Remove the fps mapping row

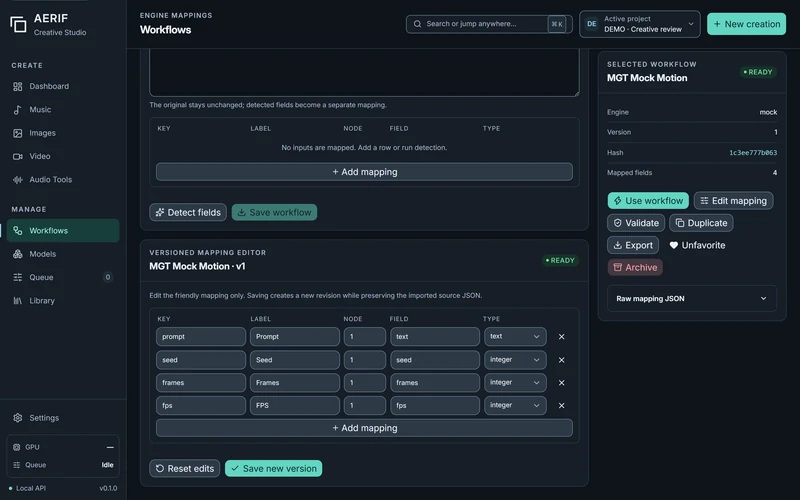click(x=561, y=406)
